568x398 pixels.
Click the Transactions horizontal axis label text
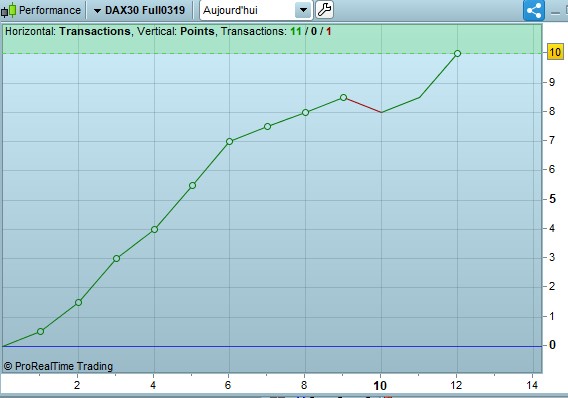click(95, 32)
